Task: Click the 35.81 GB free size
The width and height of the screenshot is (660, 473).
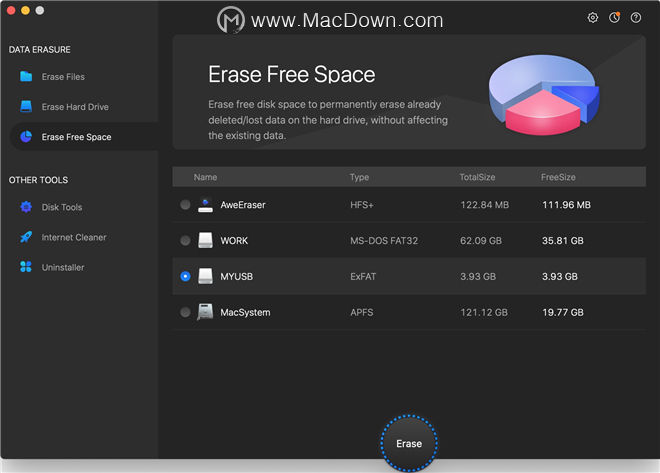Action: (563, 241)
